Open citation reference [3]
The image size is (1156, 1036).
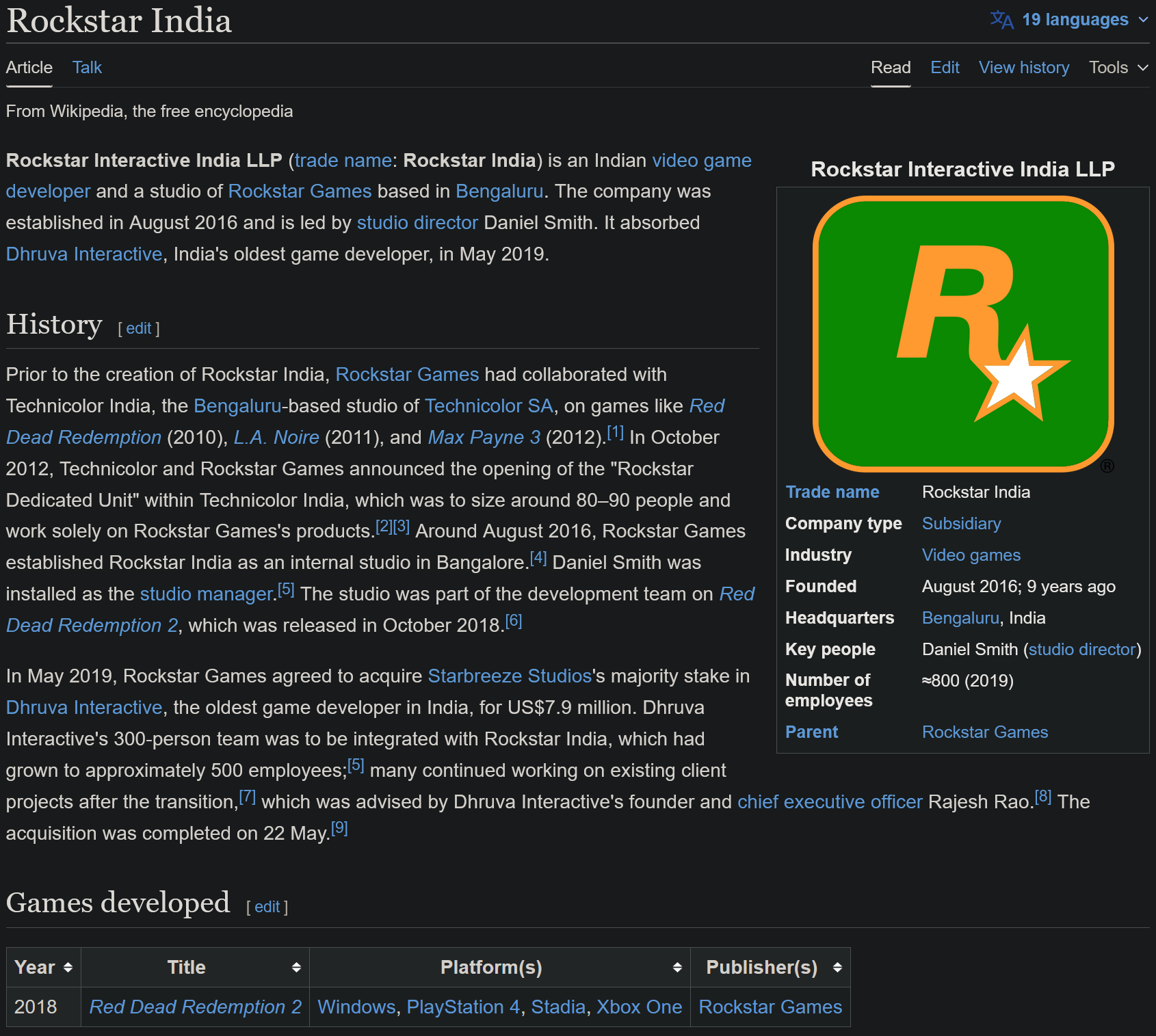pyautogui.click(x=402, y=526)
